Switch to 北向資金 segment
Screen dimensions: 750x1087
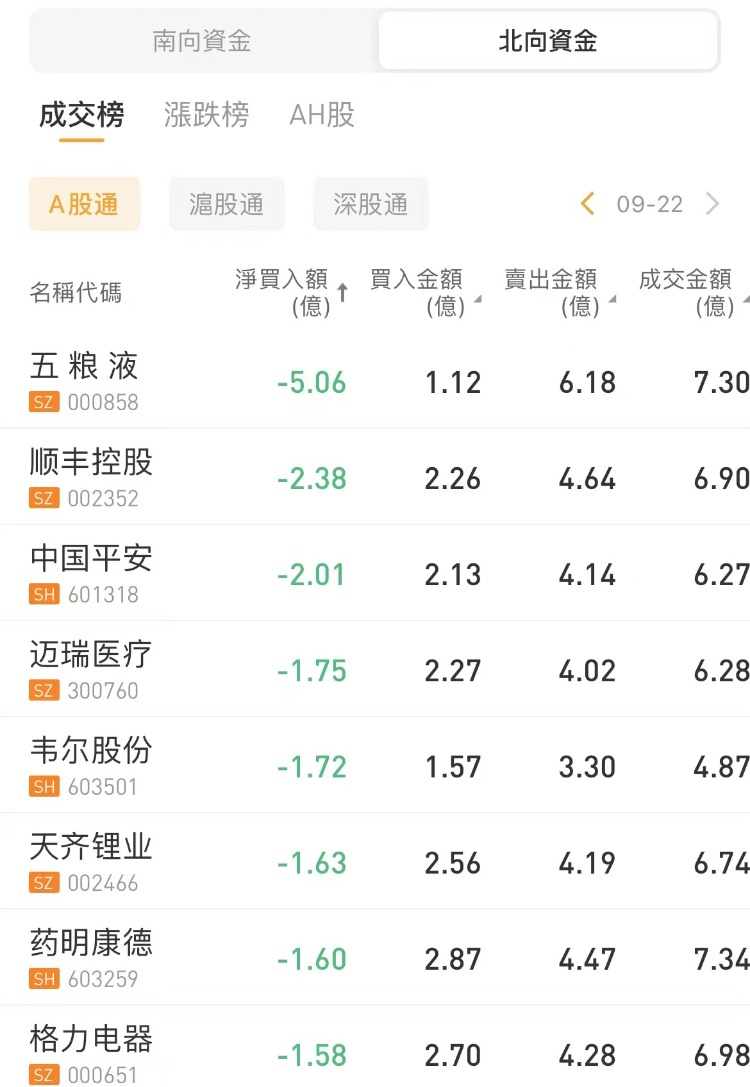(x=547, y=41)
